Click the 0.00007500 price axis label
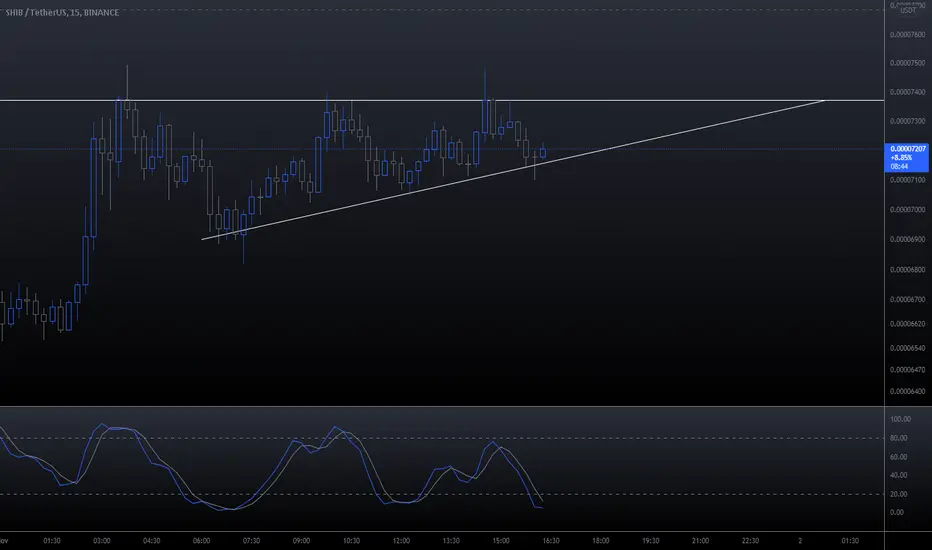Image resolution: width=932 pixels, height=550 pixels. (x=908, y=63)
